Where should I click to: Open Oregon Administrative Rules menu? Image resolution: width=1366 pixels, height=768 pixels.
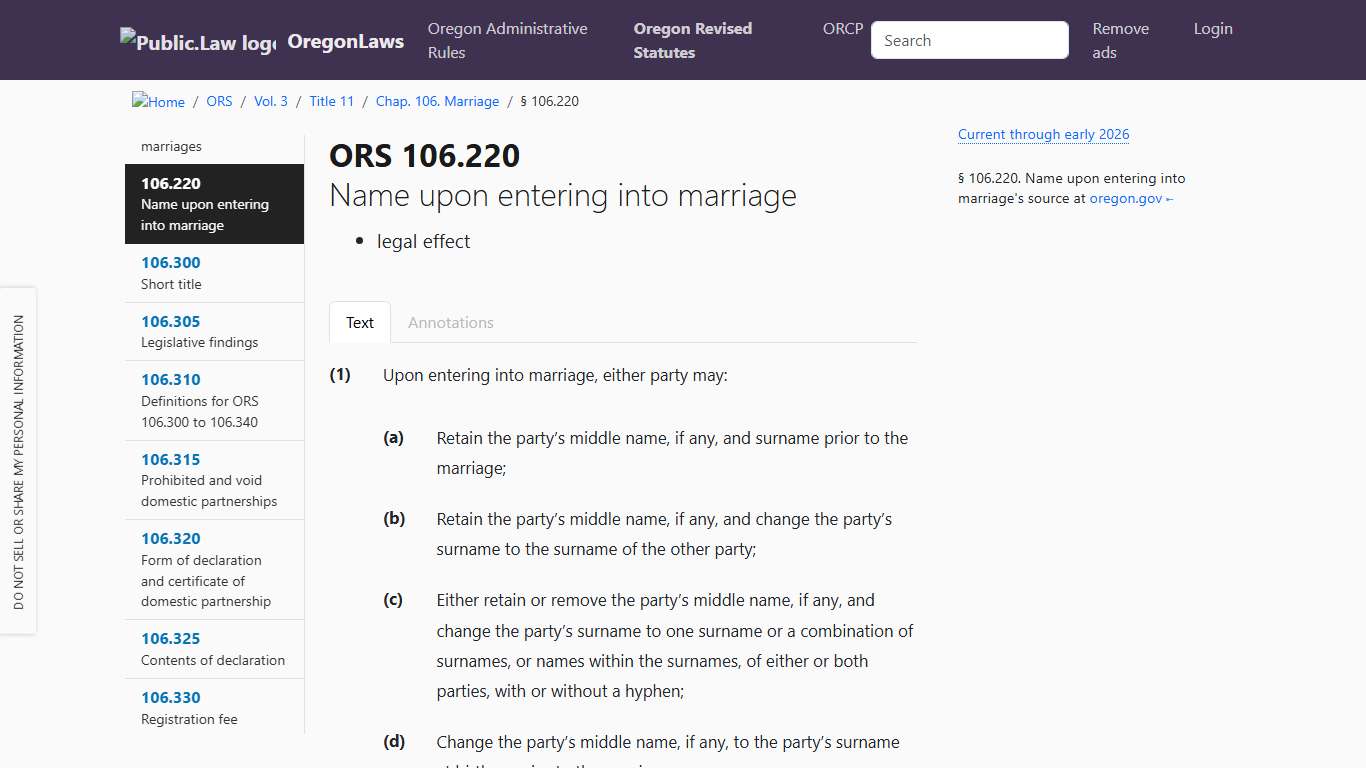coord(508,40)
